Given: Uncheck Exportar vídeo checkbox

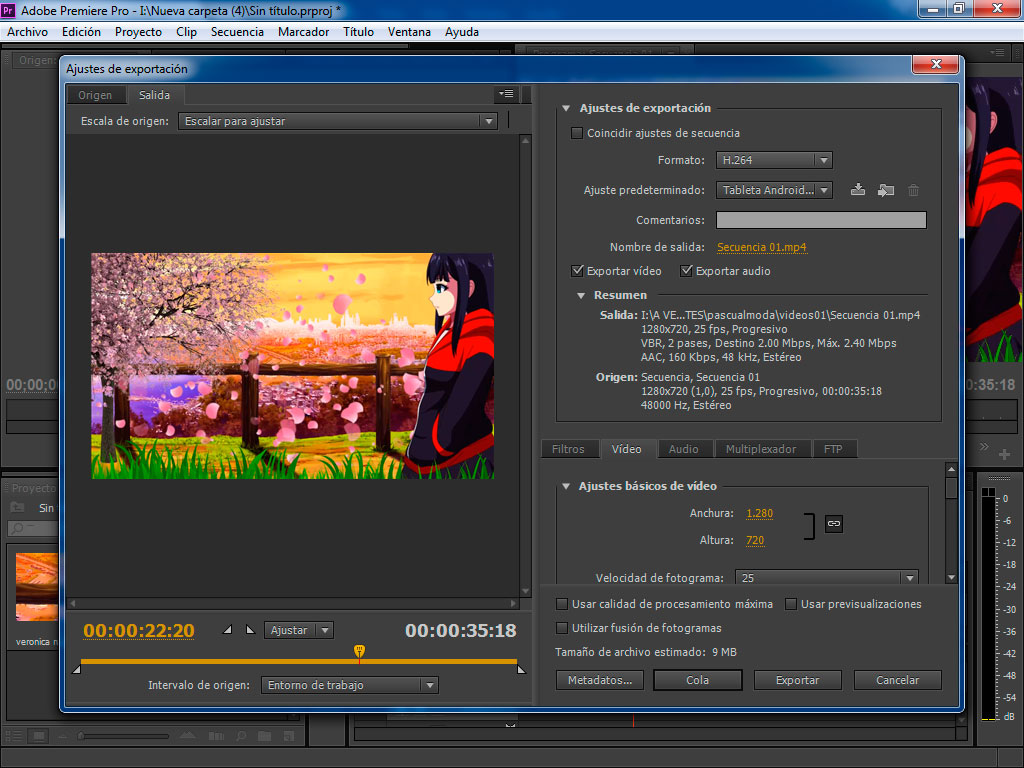Looking at the screenshot, I should pyautogui.click(x=577, y=270).
